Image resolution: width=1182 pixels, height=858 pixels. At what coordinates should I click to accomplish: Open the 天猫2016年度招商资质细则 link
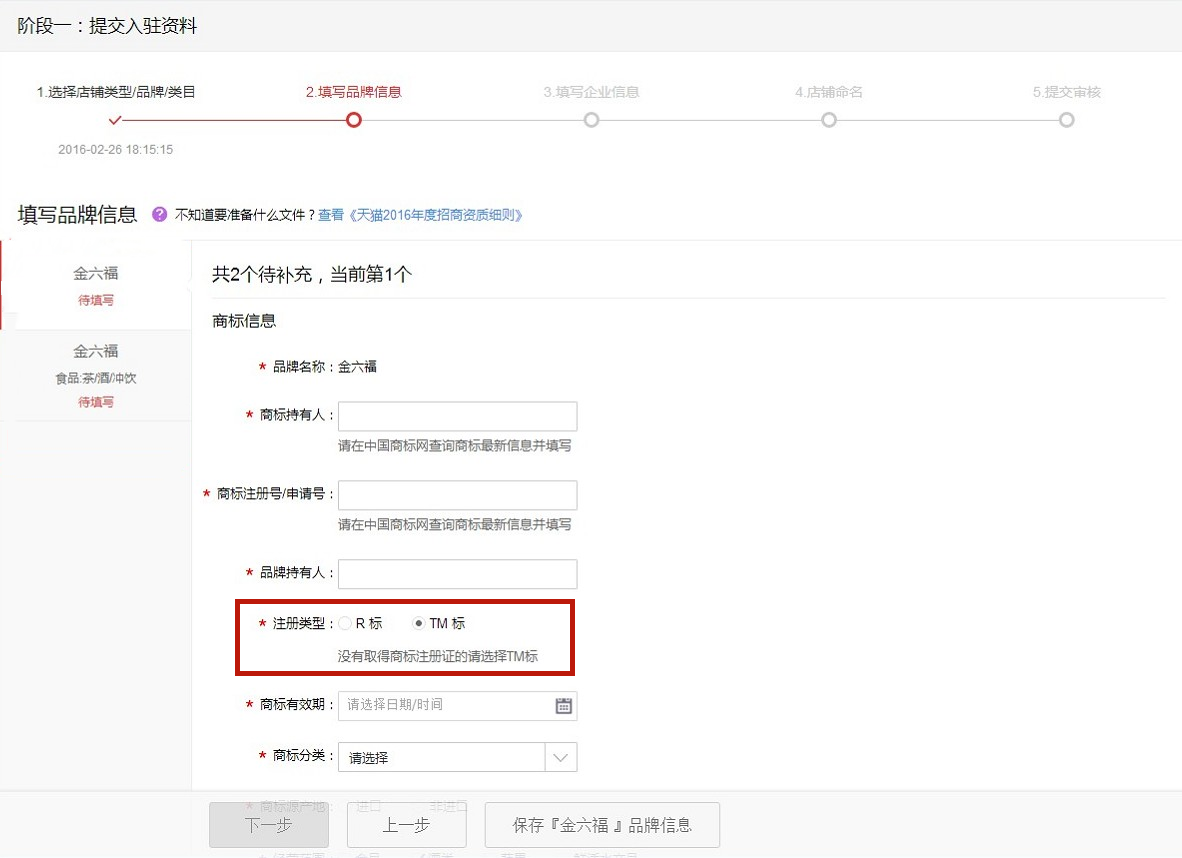(440, 214)
